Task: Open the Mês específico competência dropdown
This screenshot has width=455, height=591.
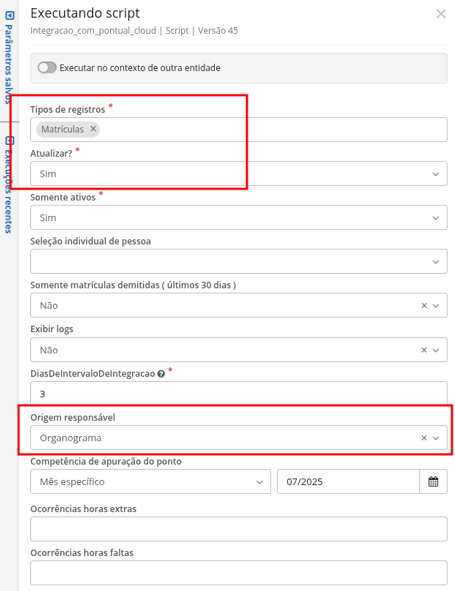Action: click(x=150, y=481)
